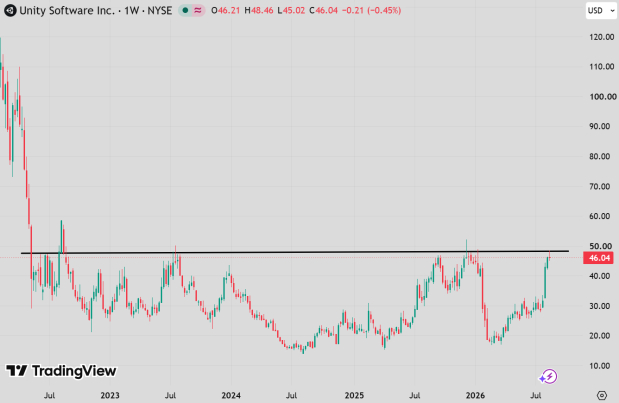Click the 100.00 price axis label
Image resolution: width=619 pixels, height=403 pixels.
(x=602, y=96)
